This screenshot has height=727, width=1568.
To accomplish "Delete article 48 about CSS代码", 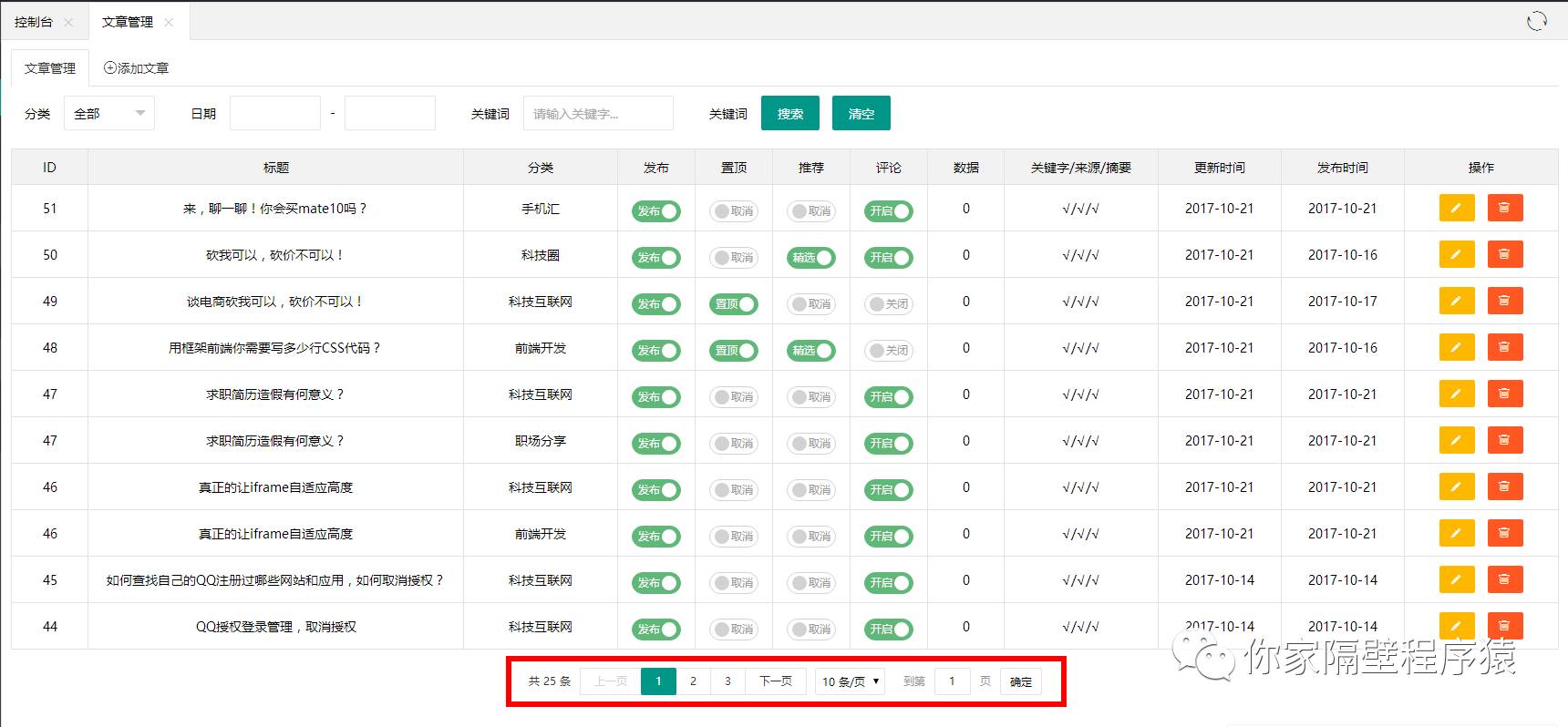I will 1505,347.
